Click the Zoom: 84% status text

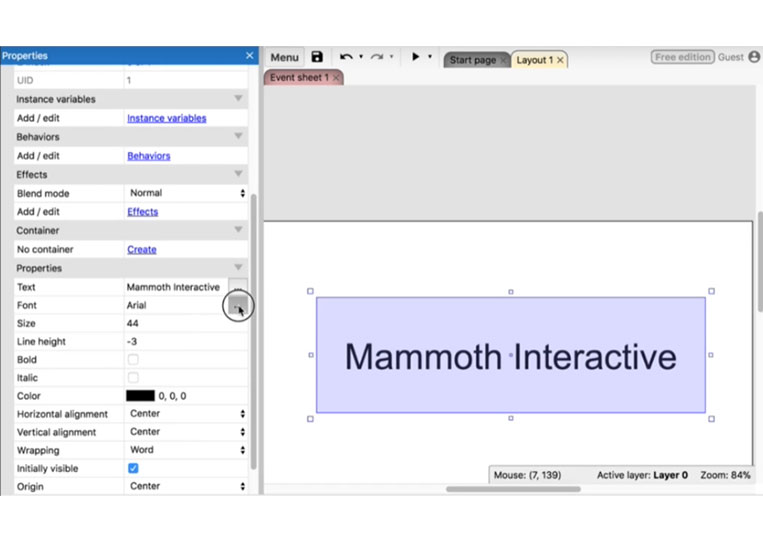click(x=725, y=475)
